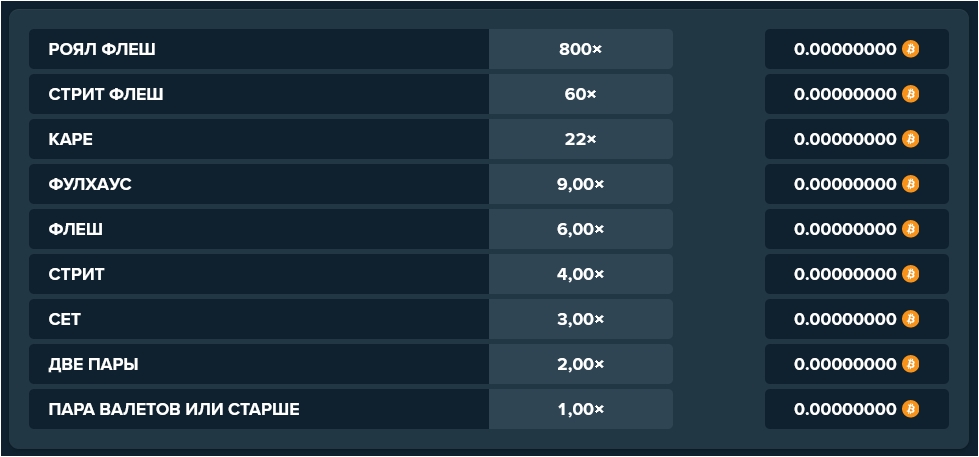Click the 60× multiplier cell
This screenshot has height=457, width=979.
pyautogui.click(x=580, y=94)
